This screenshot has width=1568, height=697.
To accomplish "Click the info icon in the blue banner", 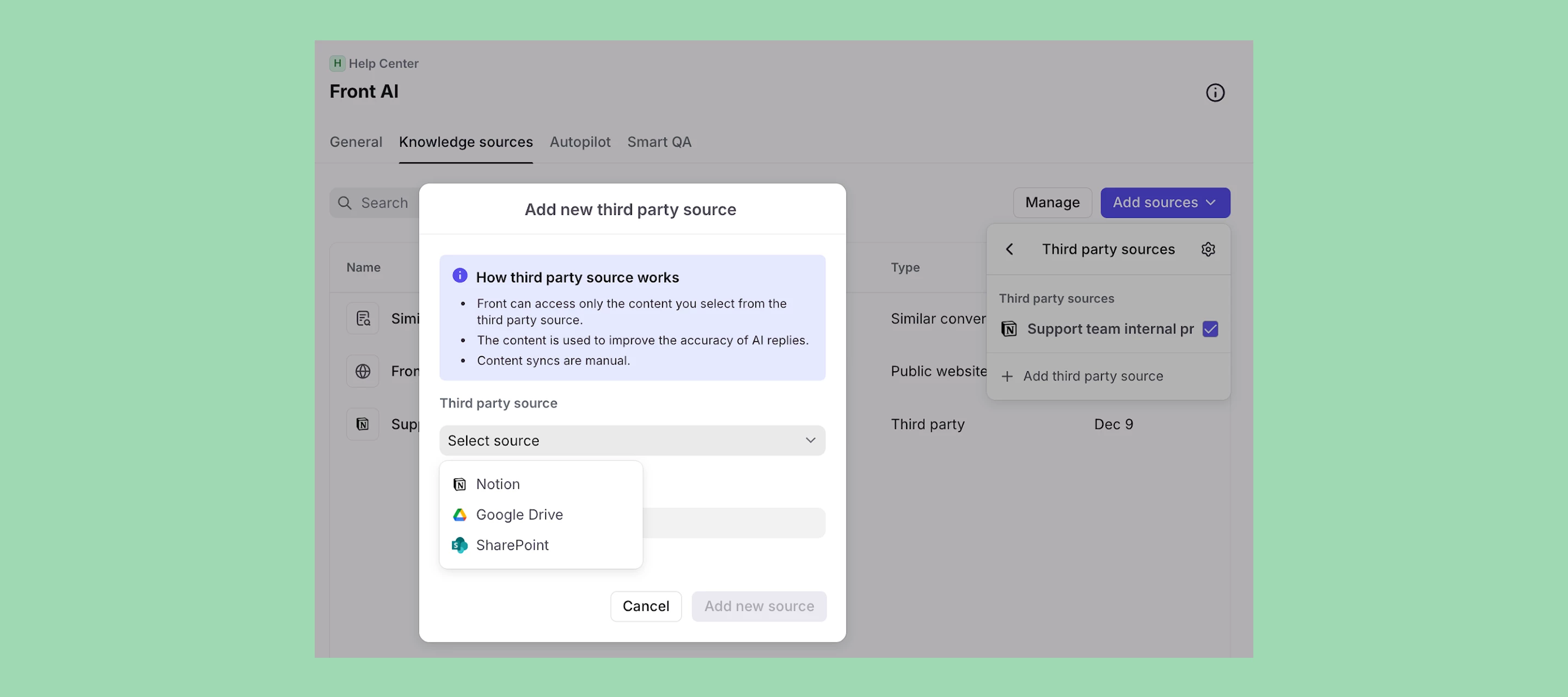I will (x=460, y=275).
